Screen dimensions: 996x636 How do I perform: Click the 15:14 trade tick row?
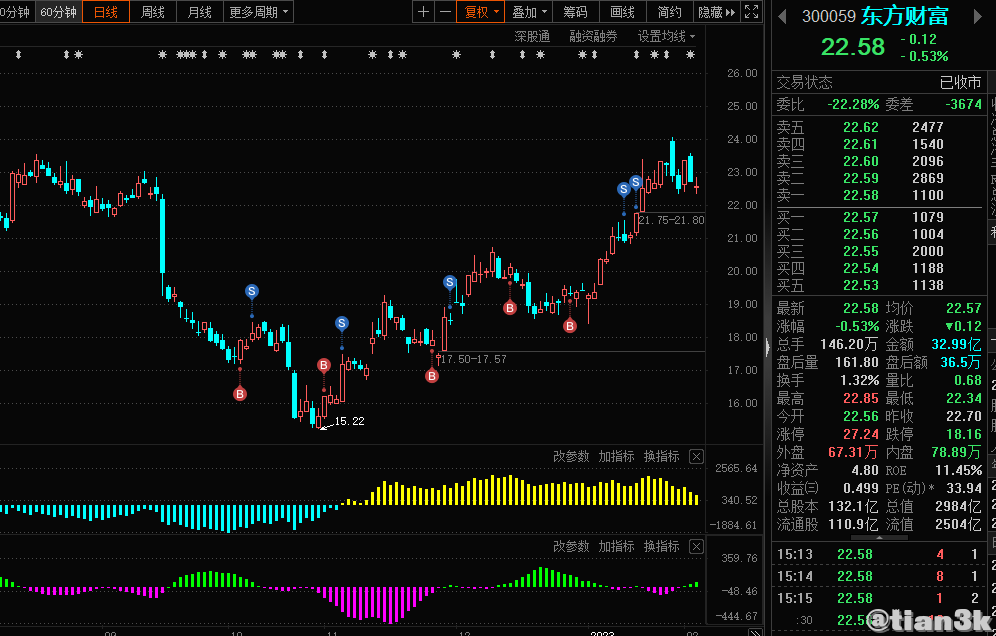(878, 576)
